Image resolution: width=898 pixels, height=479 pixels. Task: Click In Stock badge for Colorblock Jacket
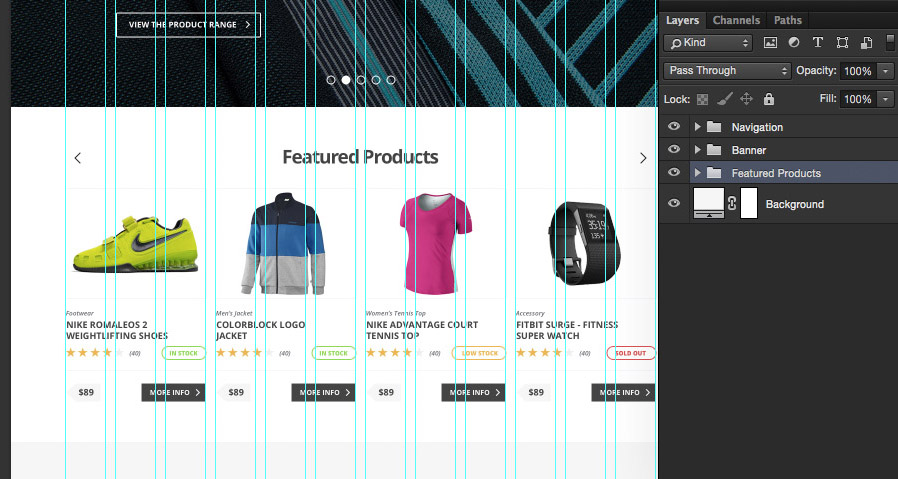tap(334, 353)
